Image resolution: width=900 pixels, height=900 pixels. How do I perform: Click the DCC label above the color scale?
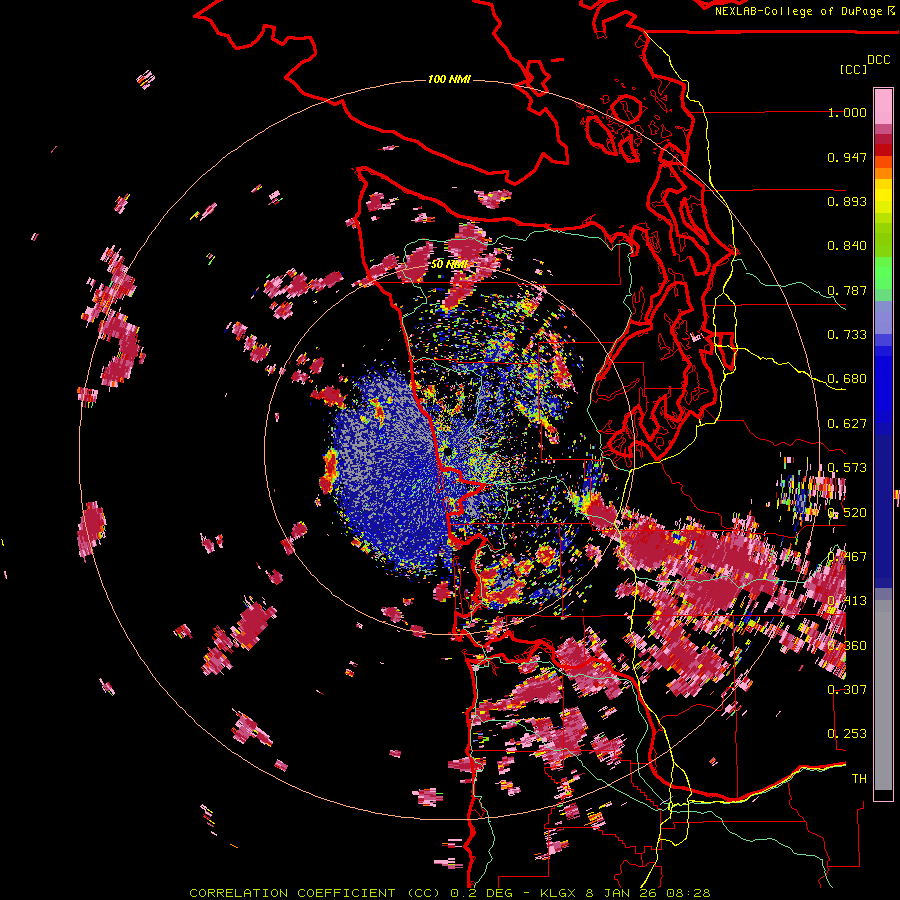click(878, 60)
